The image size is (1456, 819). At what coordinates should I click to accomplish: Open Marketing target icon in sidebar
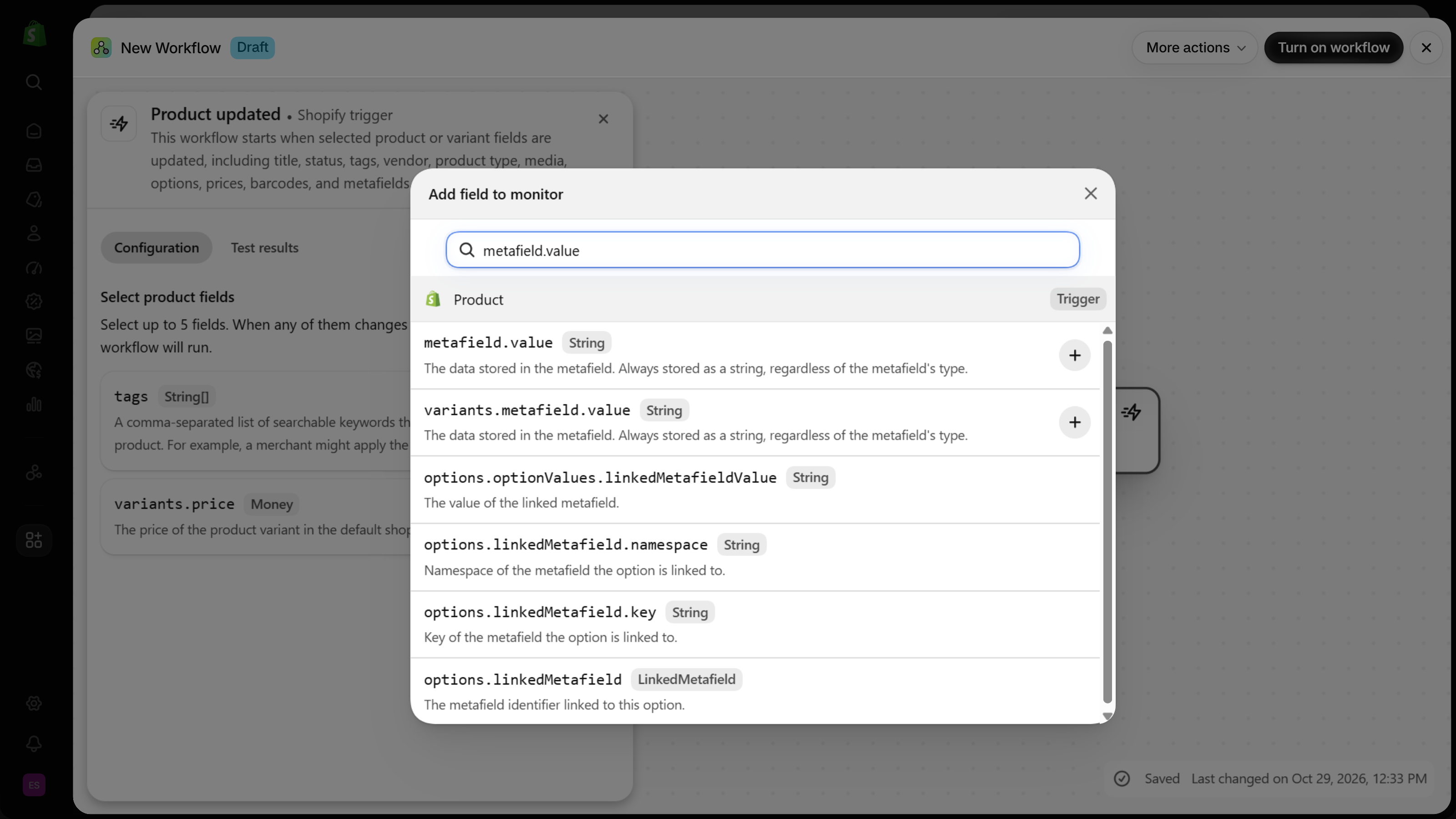pyautogui.click(x=34, y=268)
